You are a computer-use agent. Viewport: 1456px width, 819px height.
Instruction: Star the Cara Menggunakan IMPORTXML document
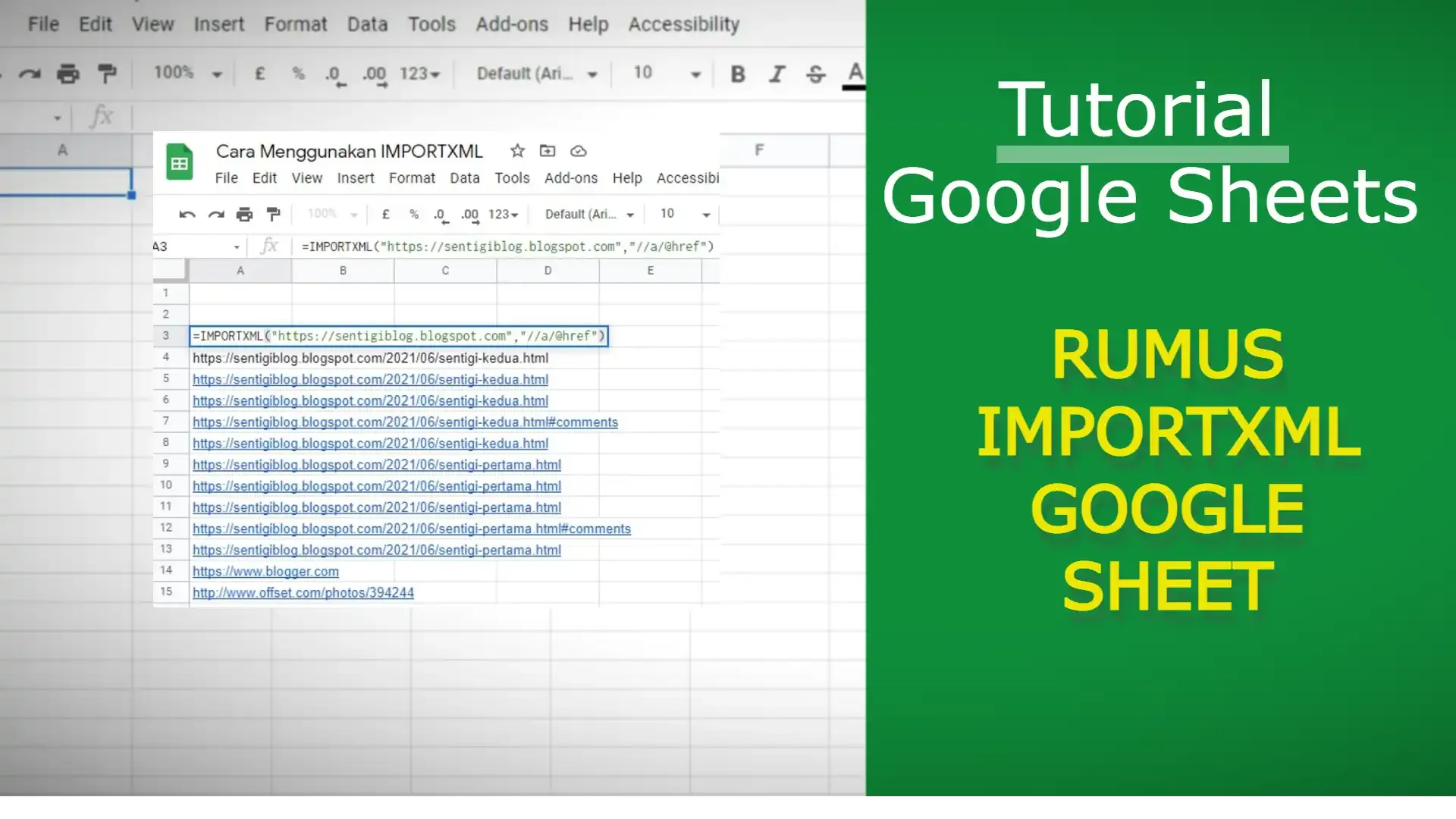[517, 151]
